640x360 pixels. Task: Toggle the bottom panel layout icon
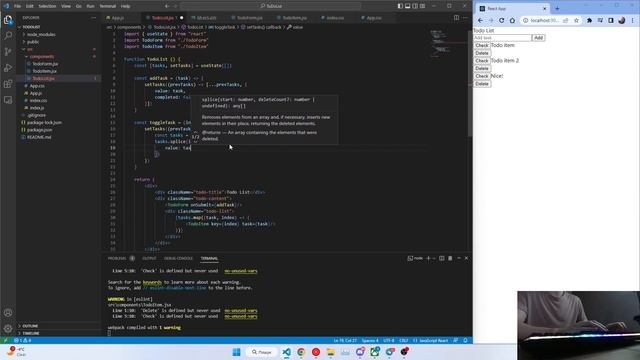407,6
